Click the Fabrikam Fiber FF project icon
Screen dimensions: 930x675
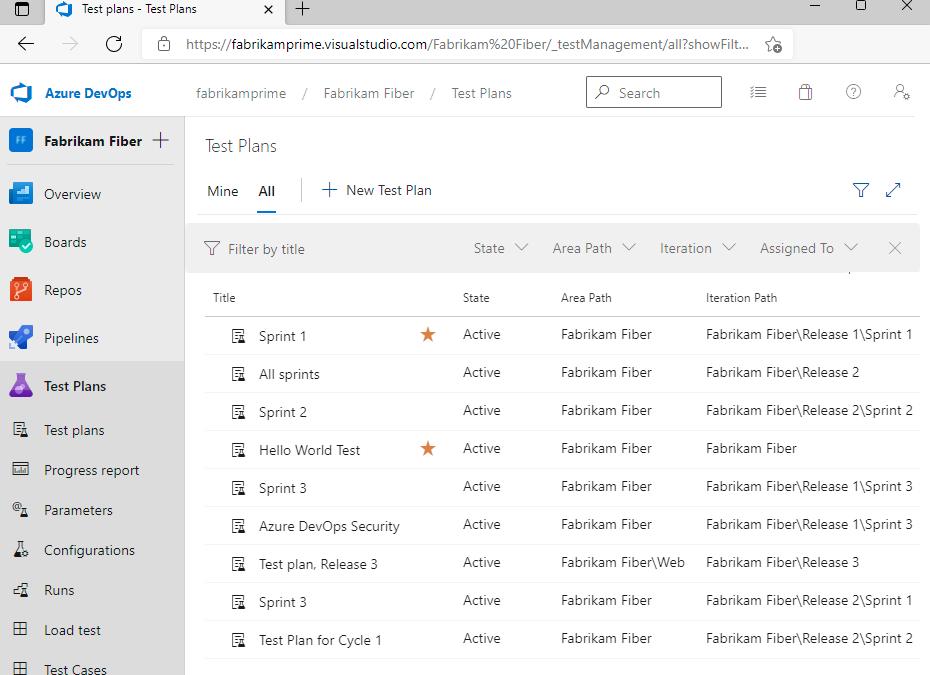21,141
